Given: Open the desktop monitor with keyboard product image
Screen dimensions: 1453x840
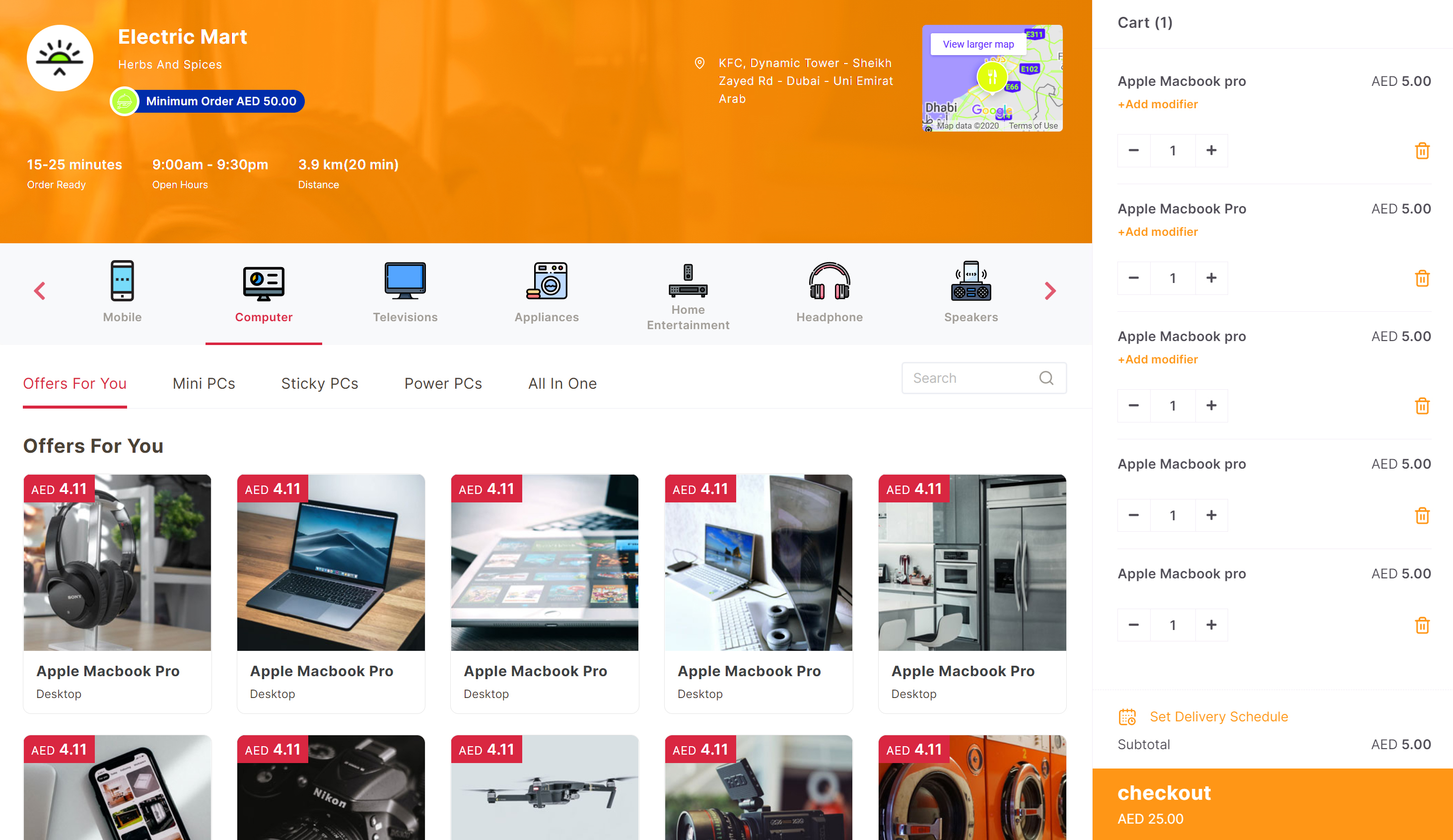Looking at the screenshot, I should (758, 562).
